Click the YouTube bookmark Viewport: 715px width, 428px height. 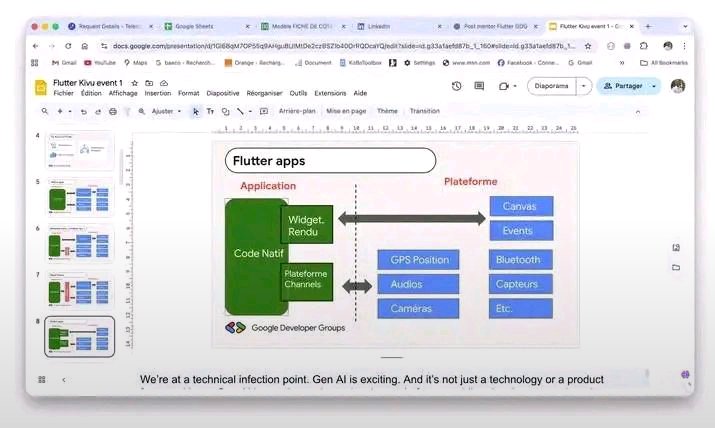pos(99,63)
